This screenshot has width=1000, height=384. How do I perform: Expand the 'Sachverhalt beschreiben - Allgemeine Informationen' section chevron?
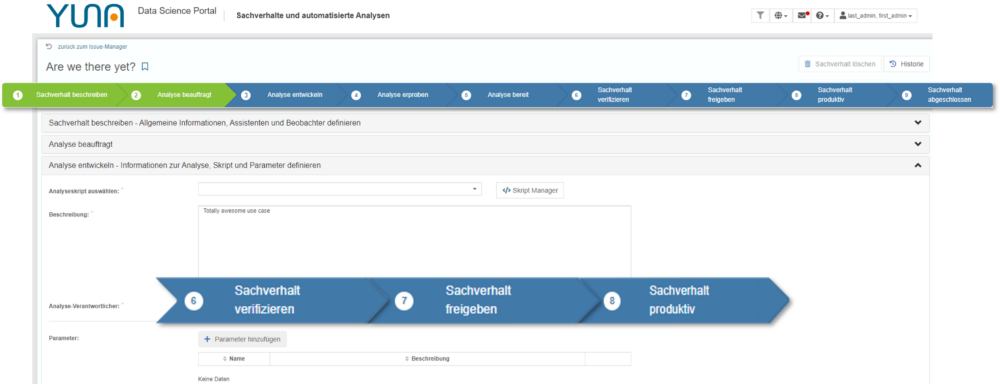[x=918, y=122]
